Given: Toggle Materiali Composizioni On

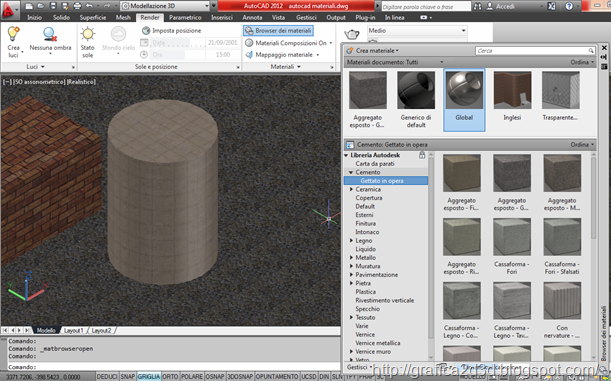Looking at the screenshot, I should (291, 43).
